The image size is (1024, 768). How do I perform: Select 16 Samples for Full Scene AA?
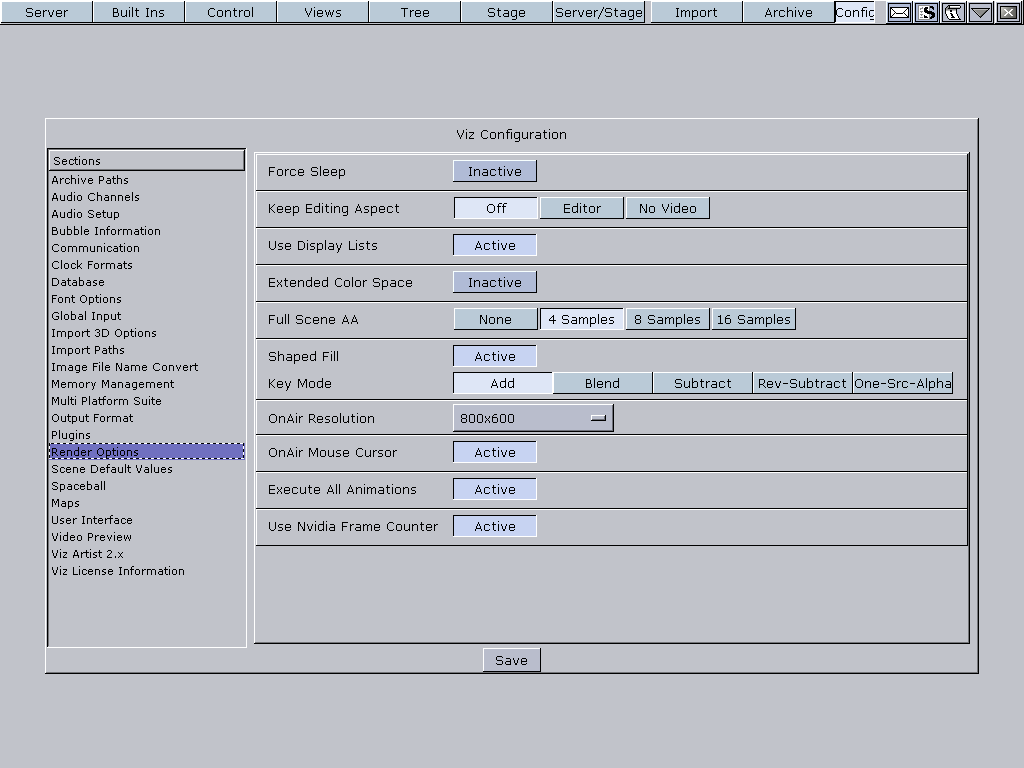point(753,319)
